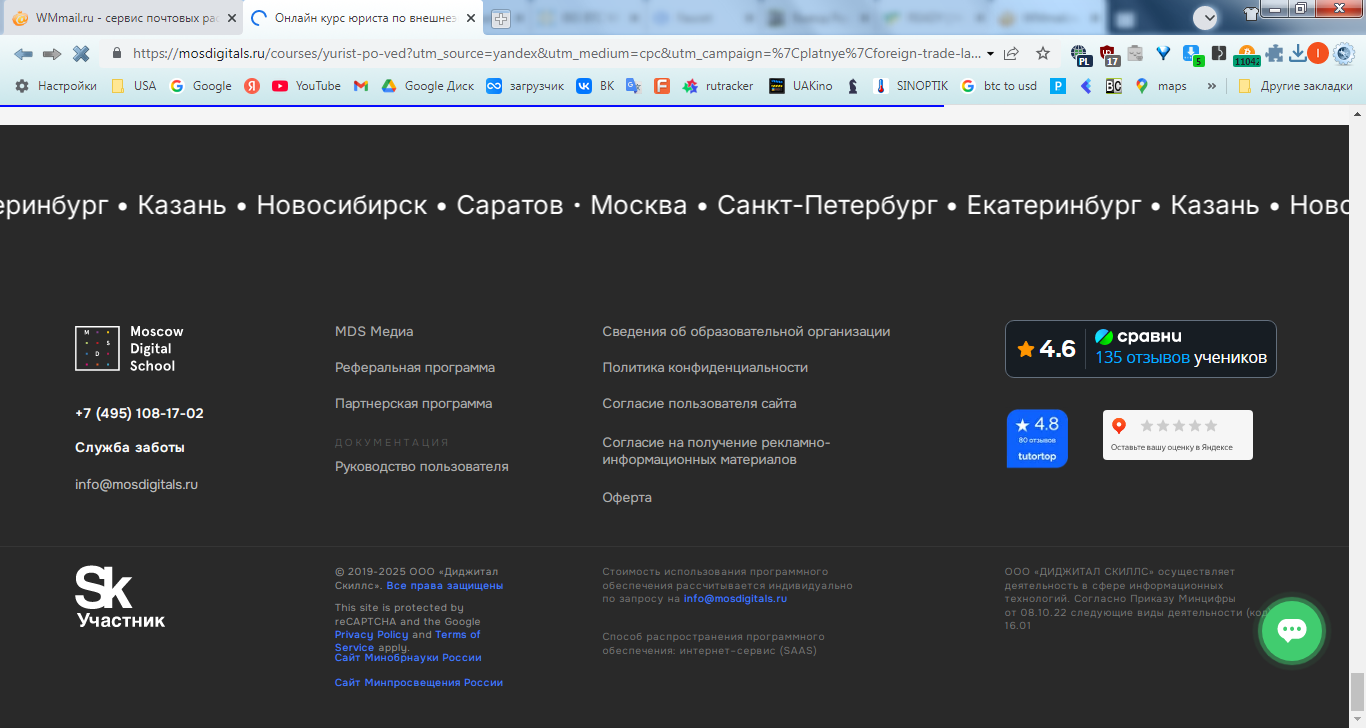Open the orange profile avatar
This screenshot has width=1366, height=728.
coord(1318,53)
